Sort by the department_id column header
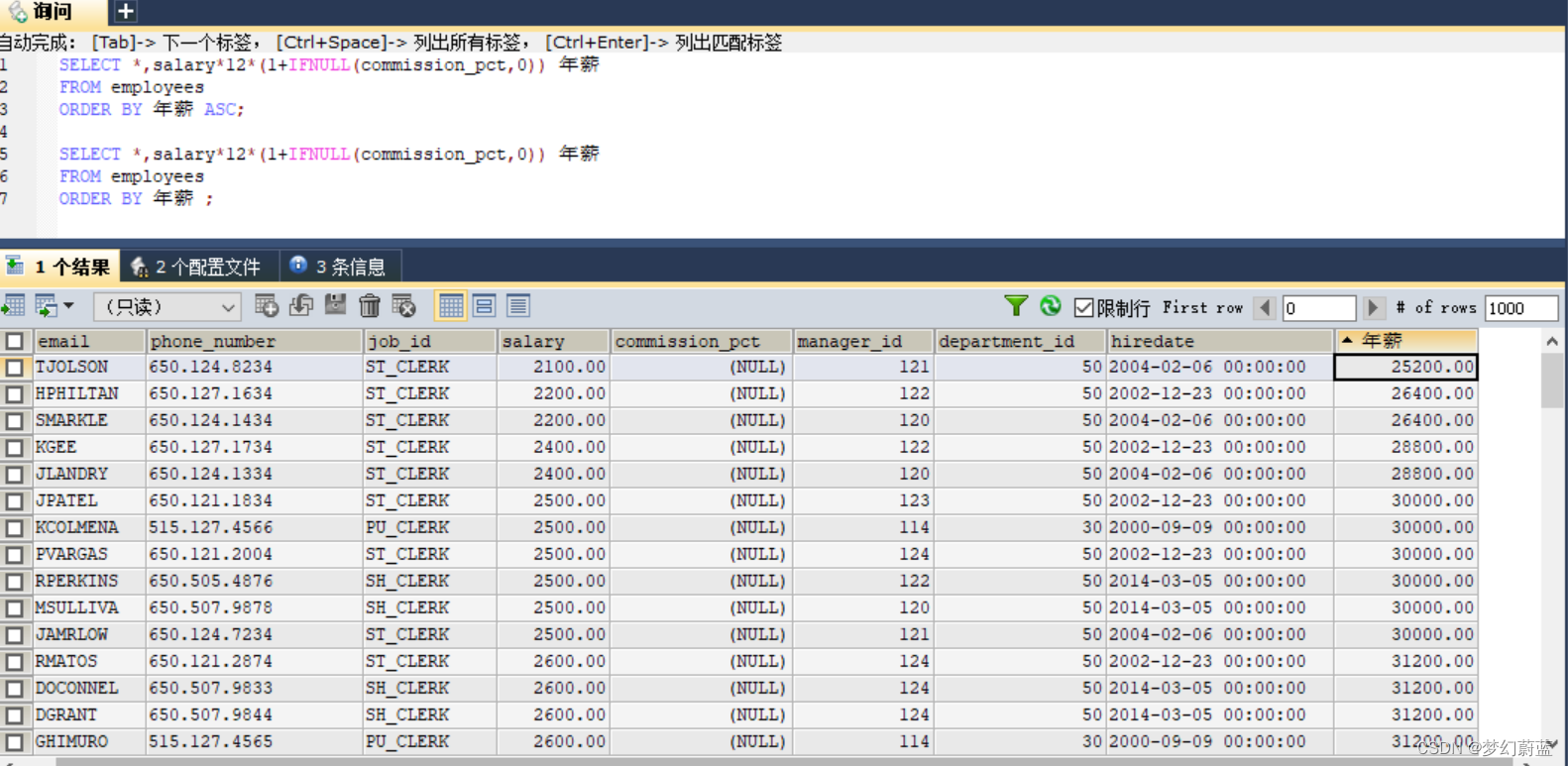 [1020, 341]
